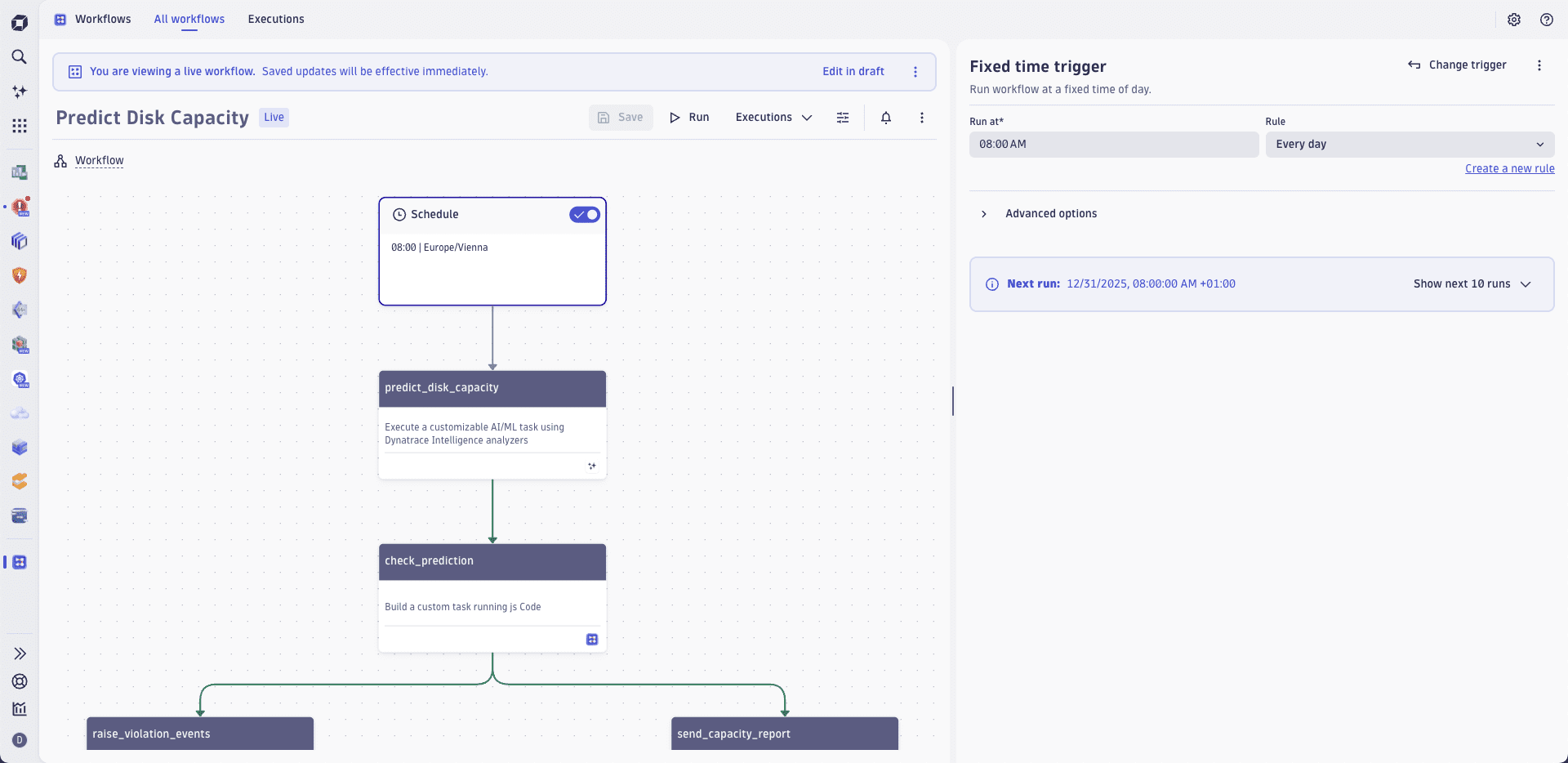Click the Edit in draft button

click(x=853, y=71)
